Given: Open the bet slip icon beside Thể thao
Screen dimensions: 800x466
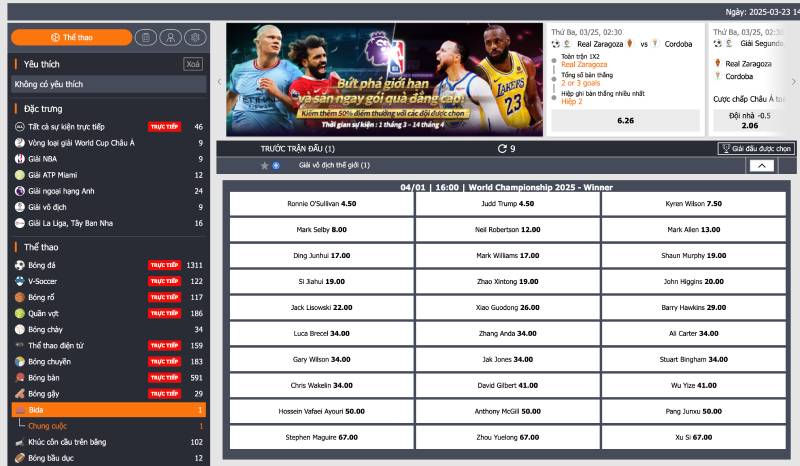Looking at the screenshot, I should (146, 37).
